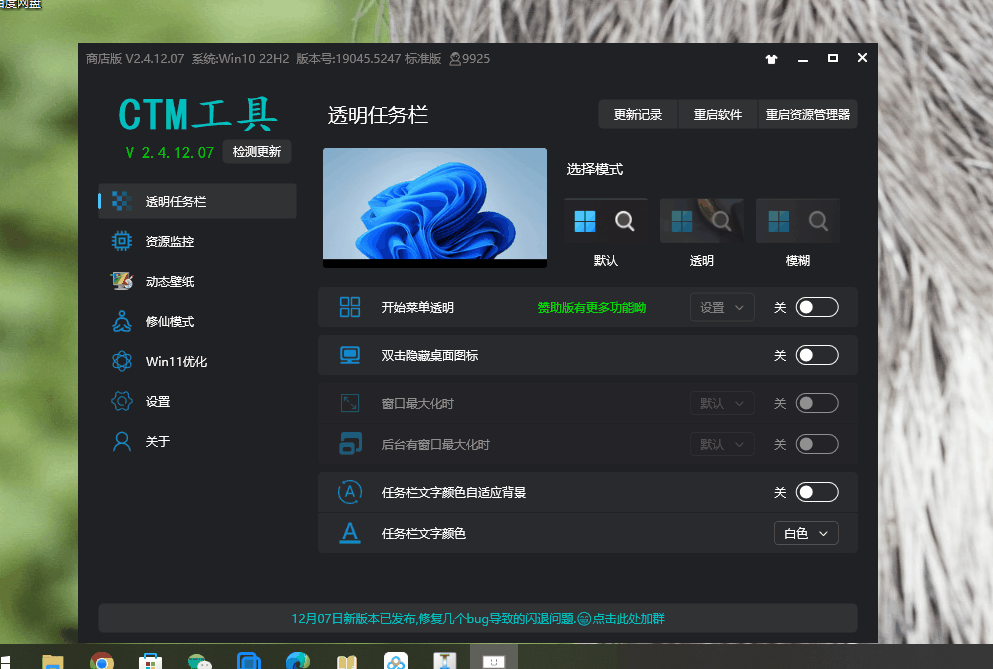Click the Windows 11 wallpaper preview image
The height and width of the screenshot is (669, 993).
coord(434,207)
